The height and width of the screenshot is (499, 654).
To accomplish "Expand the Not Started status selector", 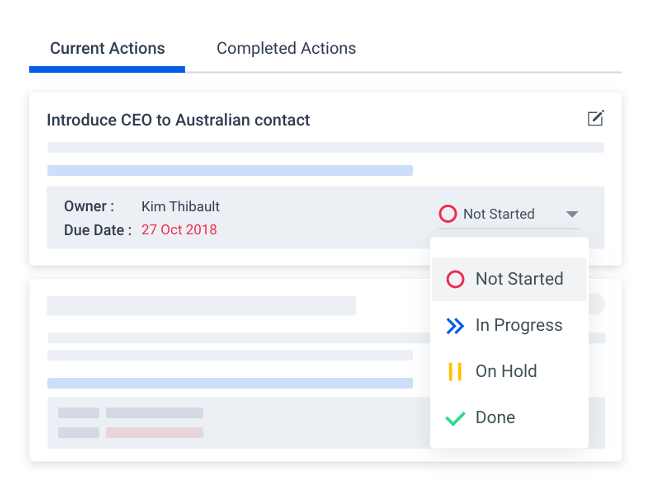I will pos(499,214).
